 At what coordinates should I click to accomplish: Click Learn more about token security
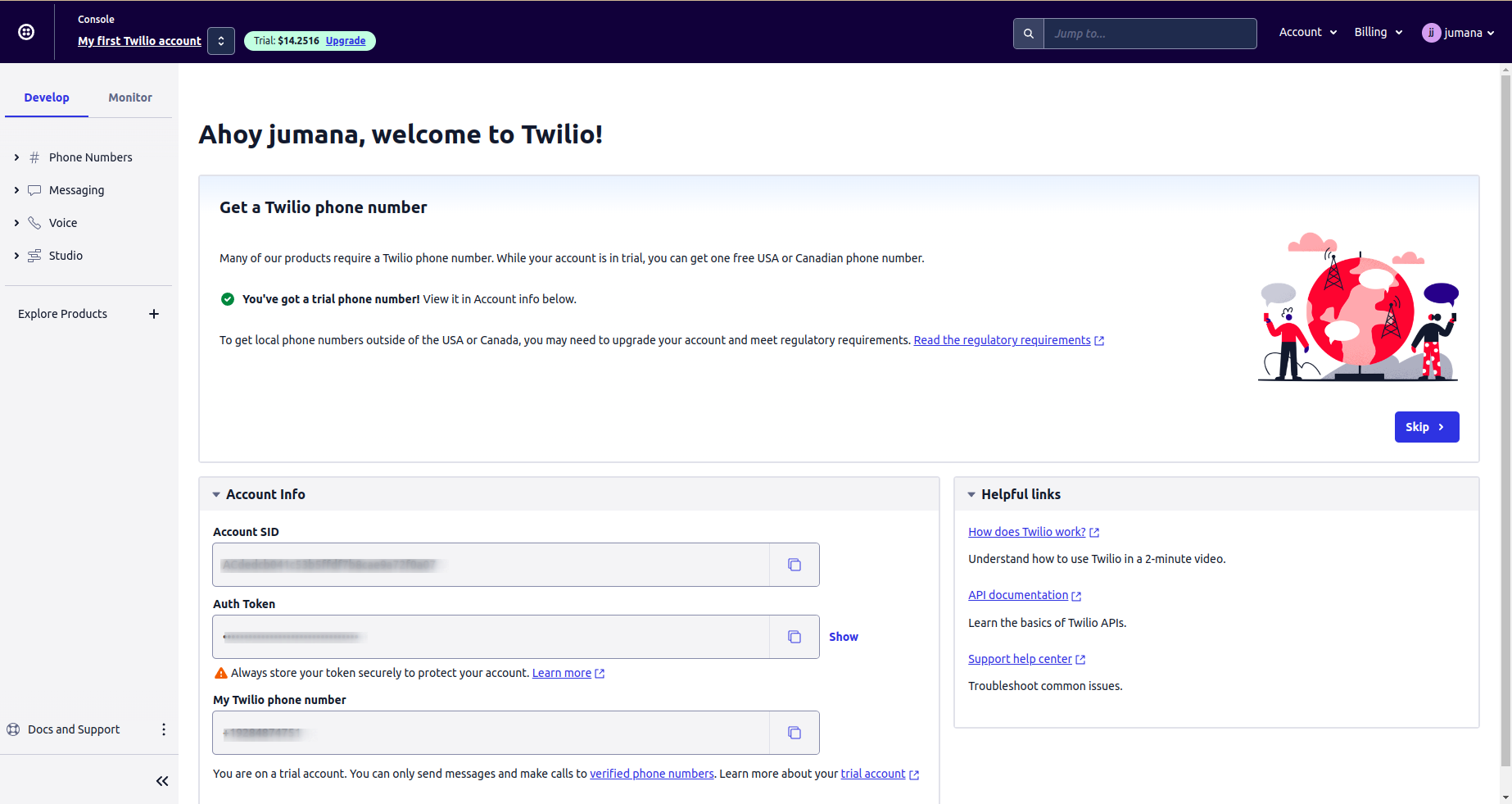pyautogui.click(x=562, y=673)
